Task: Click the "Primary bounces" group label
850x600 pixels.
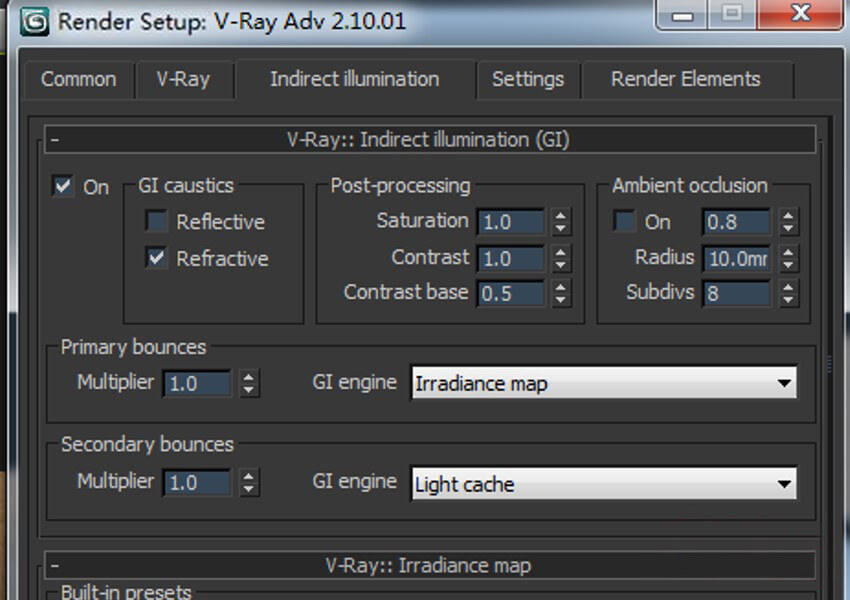Action: click(x=133, y=347)
